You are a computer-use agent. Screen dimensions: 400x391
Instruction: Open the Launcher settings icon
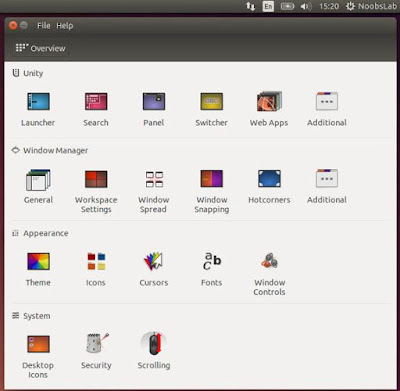click(x=38, y=102)
